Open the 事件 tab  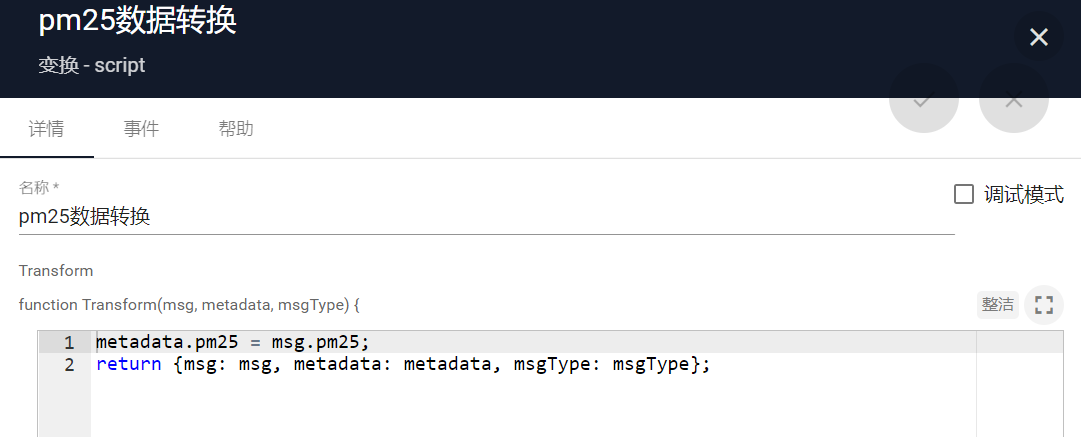pos(141,129)
